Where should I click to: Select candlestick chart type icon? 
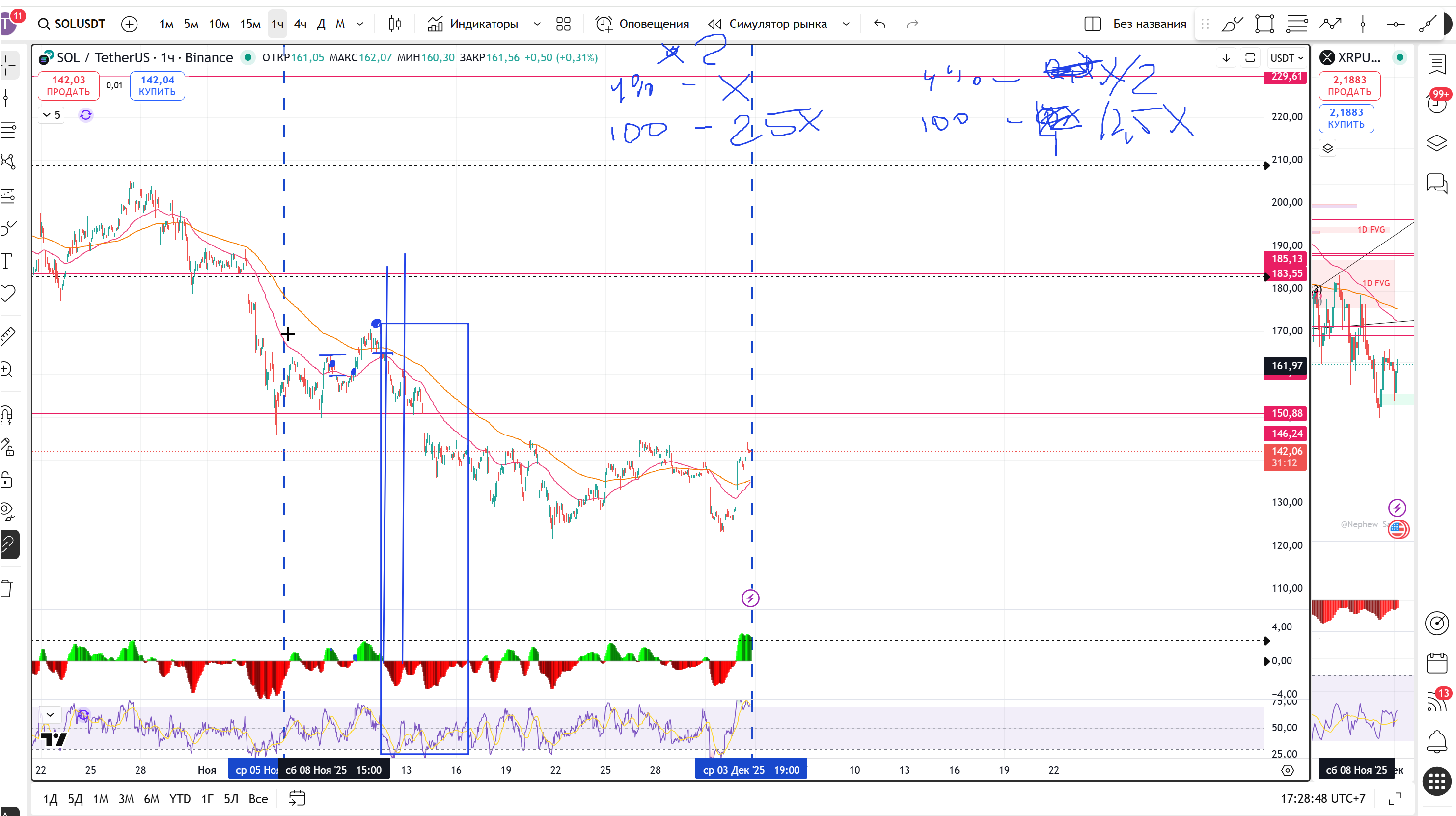(395, 24)
